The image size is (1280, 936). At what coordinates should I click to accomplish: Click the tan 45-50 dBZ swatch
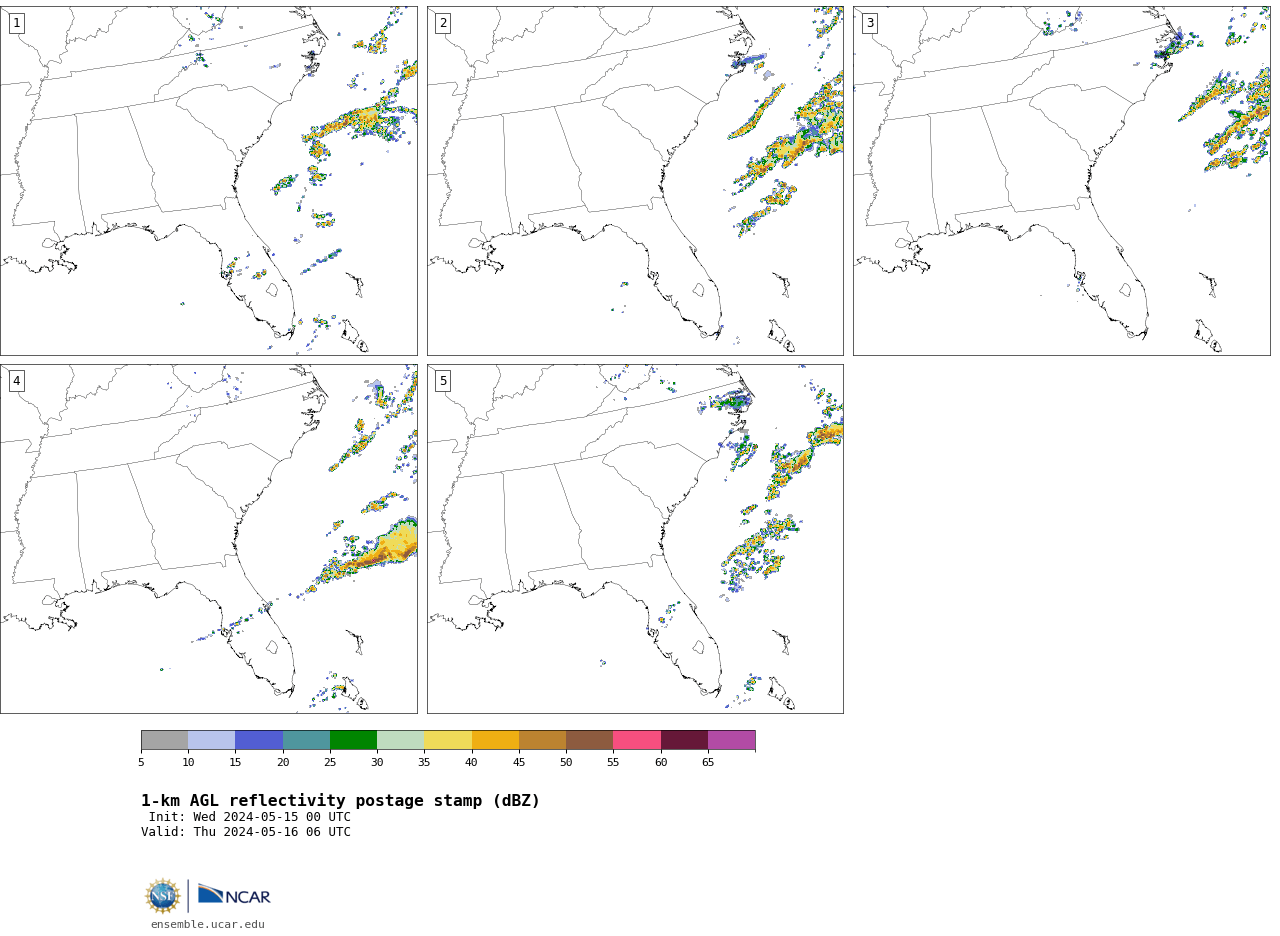tap(542, 740)
